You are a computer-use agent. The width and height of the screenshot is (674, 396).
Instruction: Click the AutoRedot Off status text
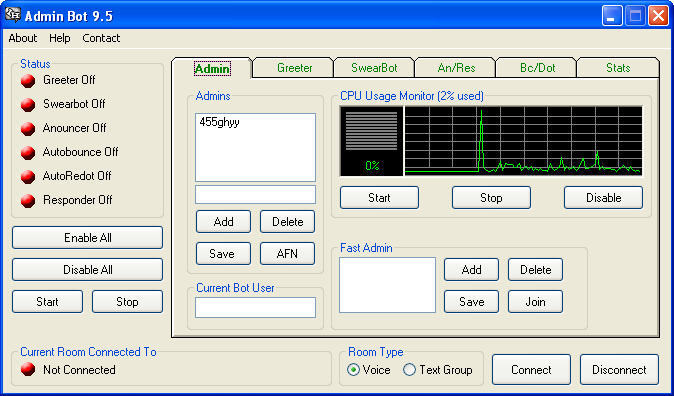(77, 176)
